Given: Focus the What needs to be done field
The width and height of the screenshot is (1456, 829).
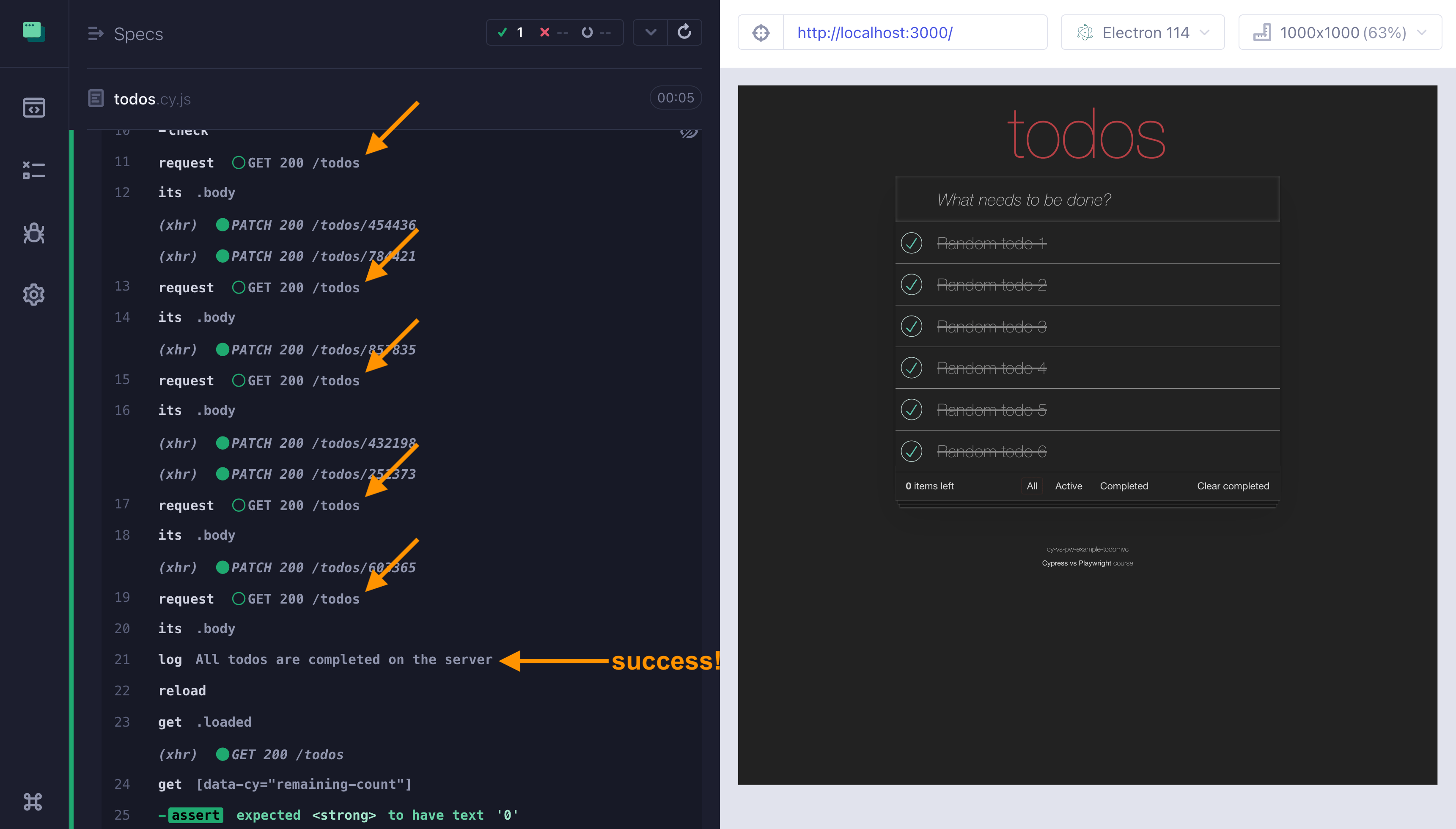Looking at the screenshot, I should pyautogui.click(x=1088, y=200).
